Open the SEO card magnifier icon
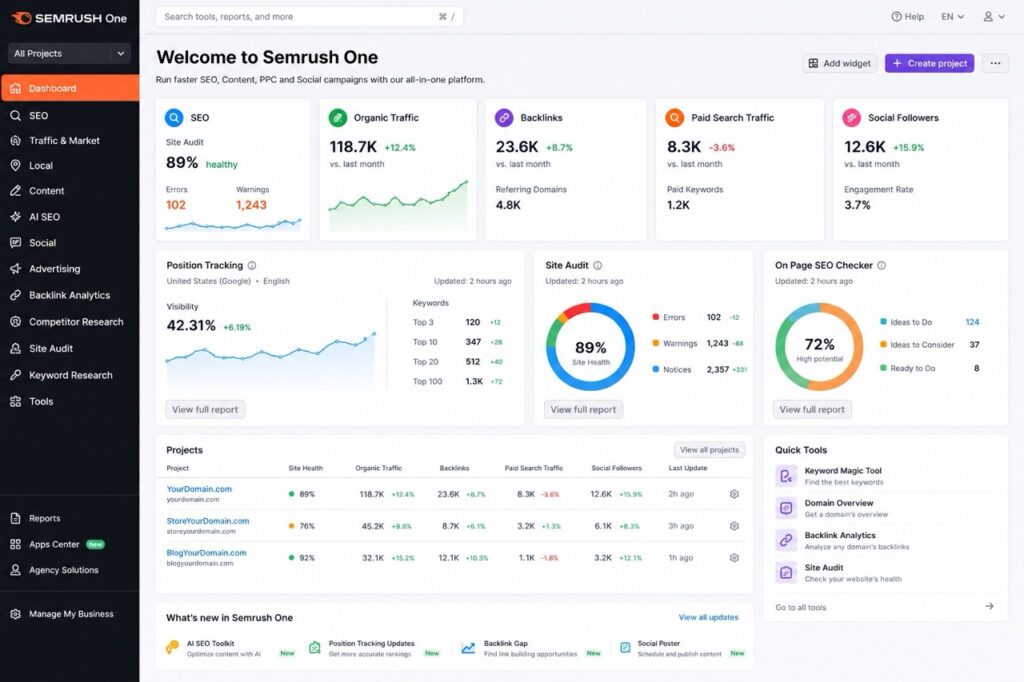This screenshot has height=682, width=1024. coord(174,118)
